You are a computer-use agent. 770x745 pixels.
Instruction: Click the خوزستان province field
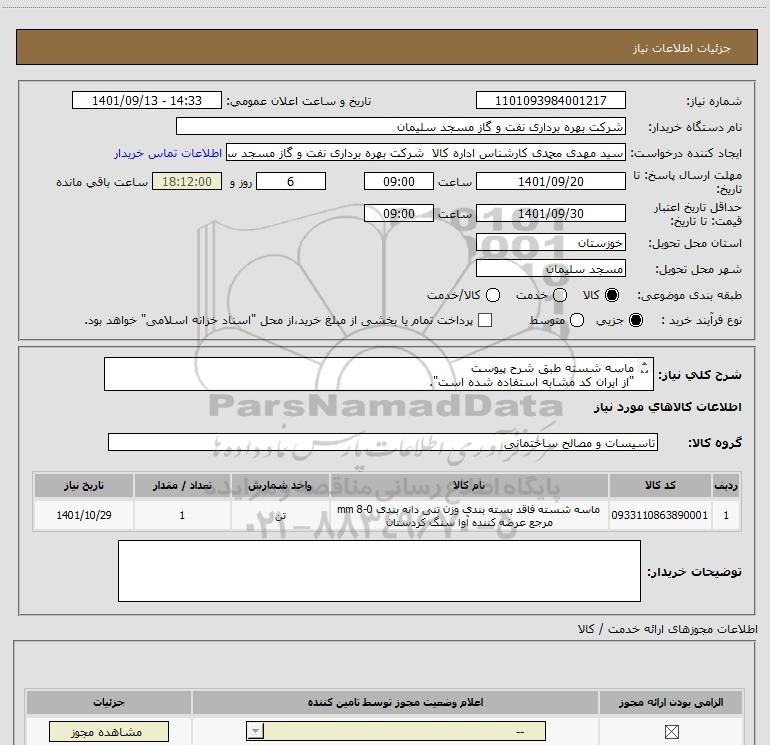pos(550,243)
